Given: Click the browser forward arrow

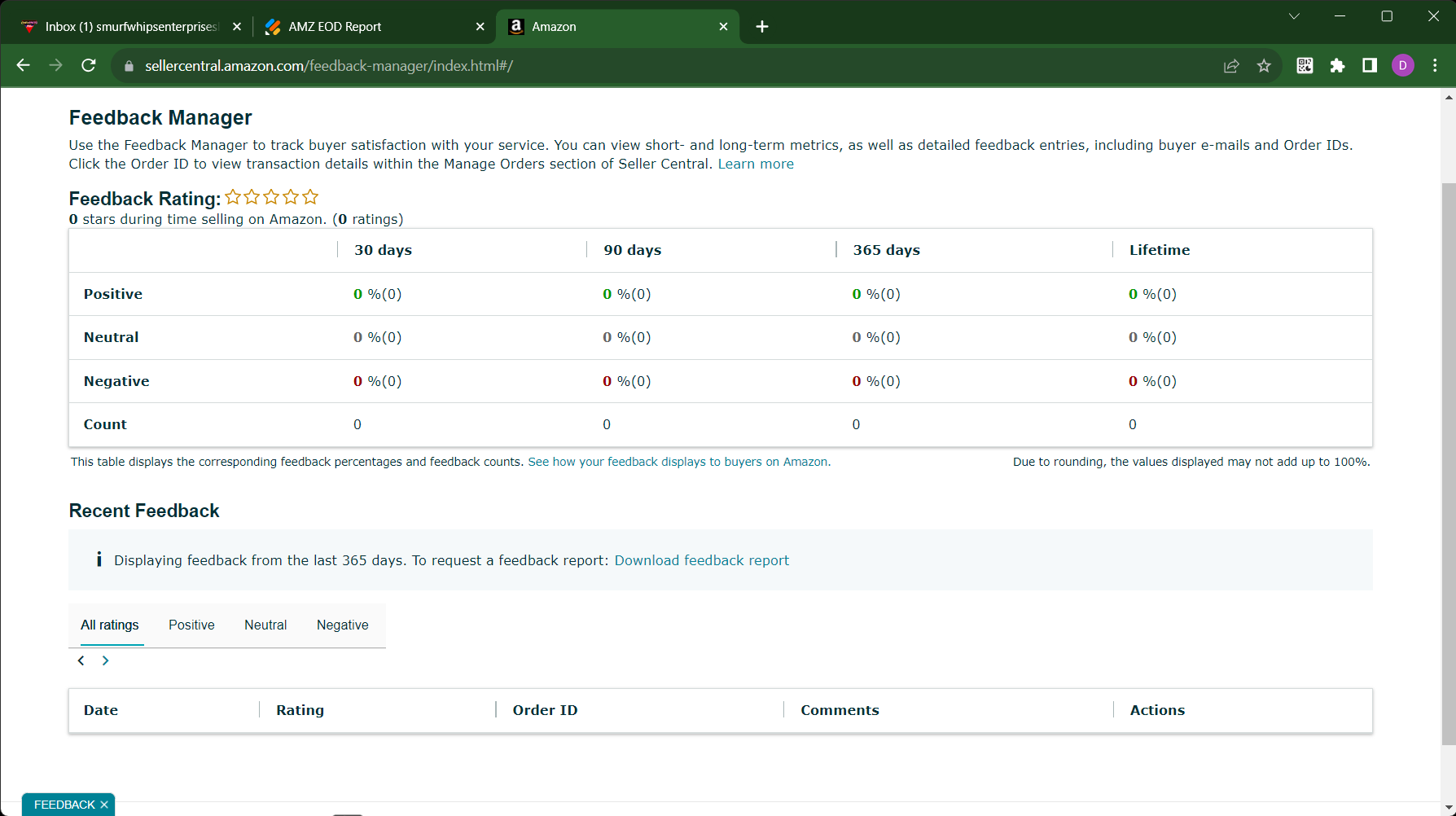Looking at the screenshot, I should 56,65.
